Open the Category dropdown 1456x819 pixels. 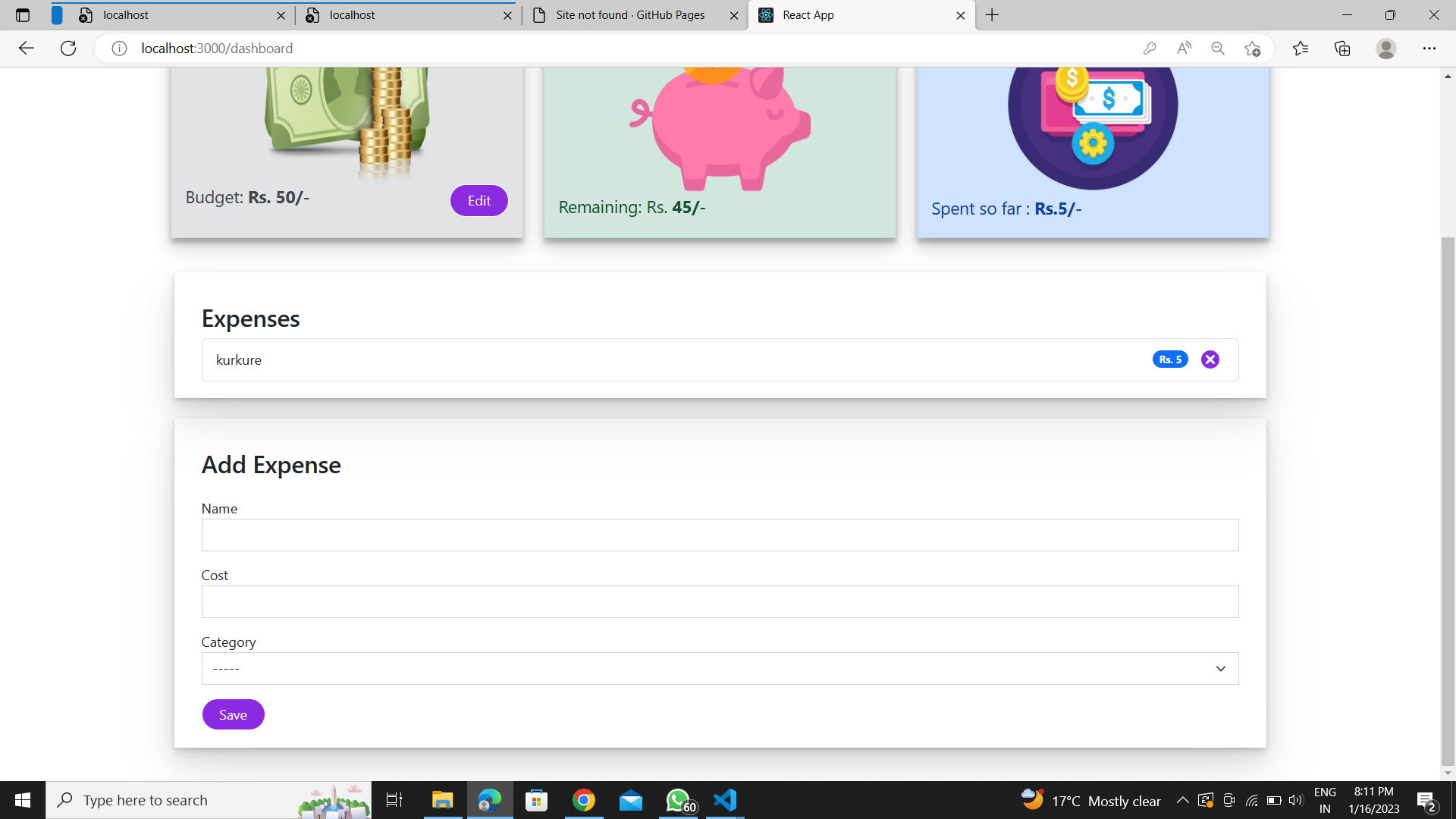(x=720, y=669)
